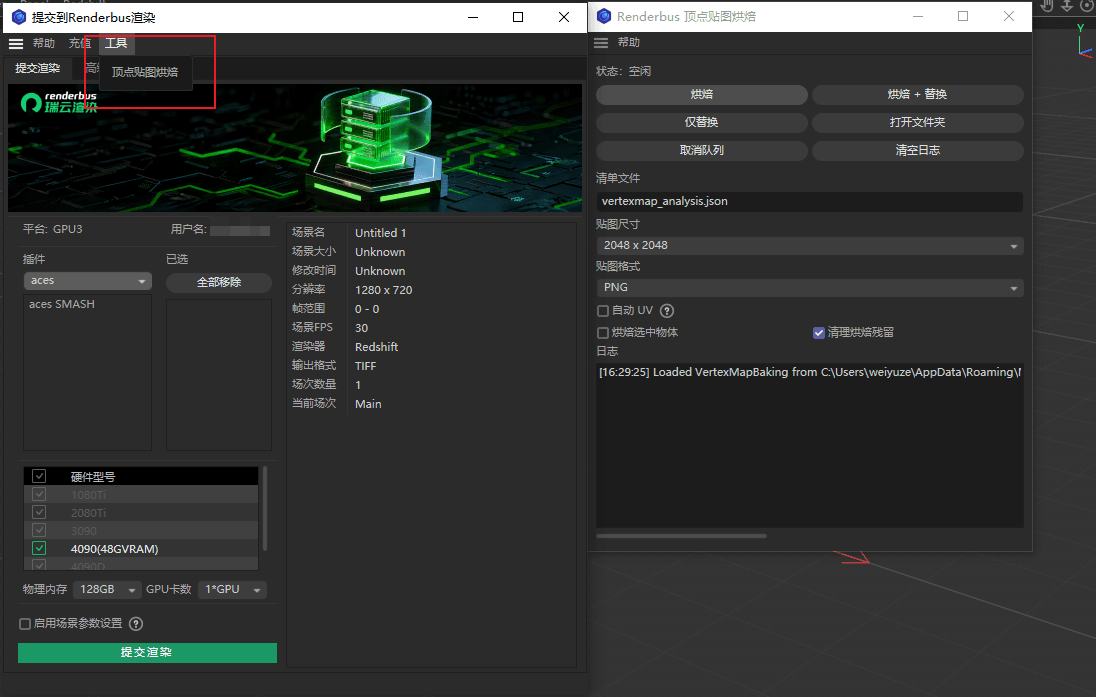This screenshot has height=697, width=1096.
Task: Enable the 自动 UV checkbox
Action: pos(603,310)
